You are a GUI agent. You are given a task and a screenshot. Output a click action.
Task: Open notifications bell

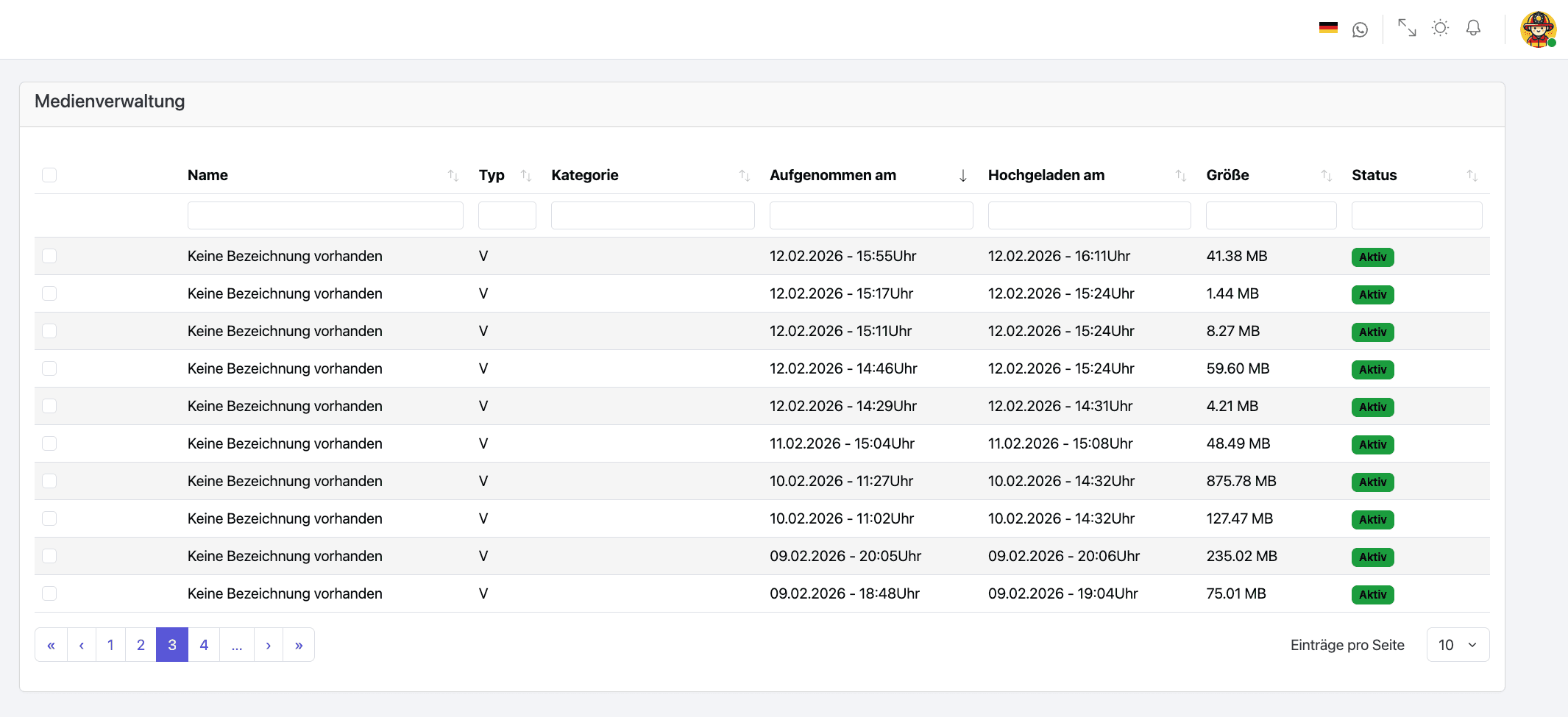[1473, 28]
